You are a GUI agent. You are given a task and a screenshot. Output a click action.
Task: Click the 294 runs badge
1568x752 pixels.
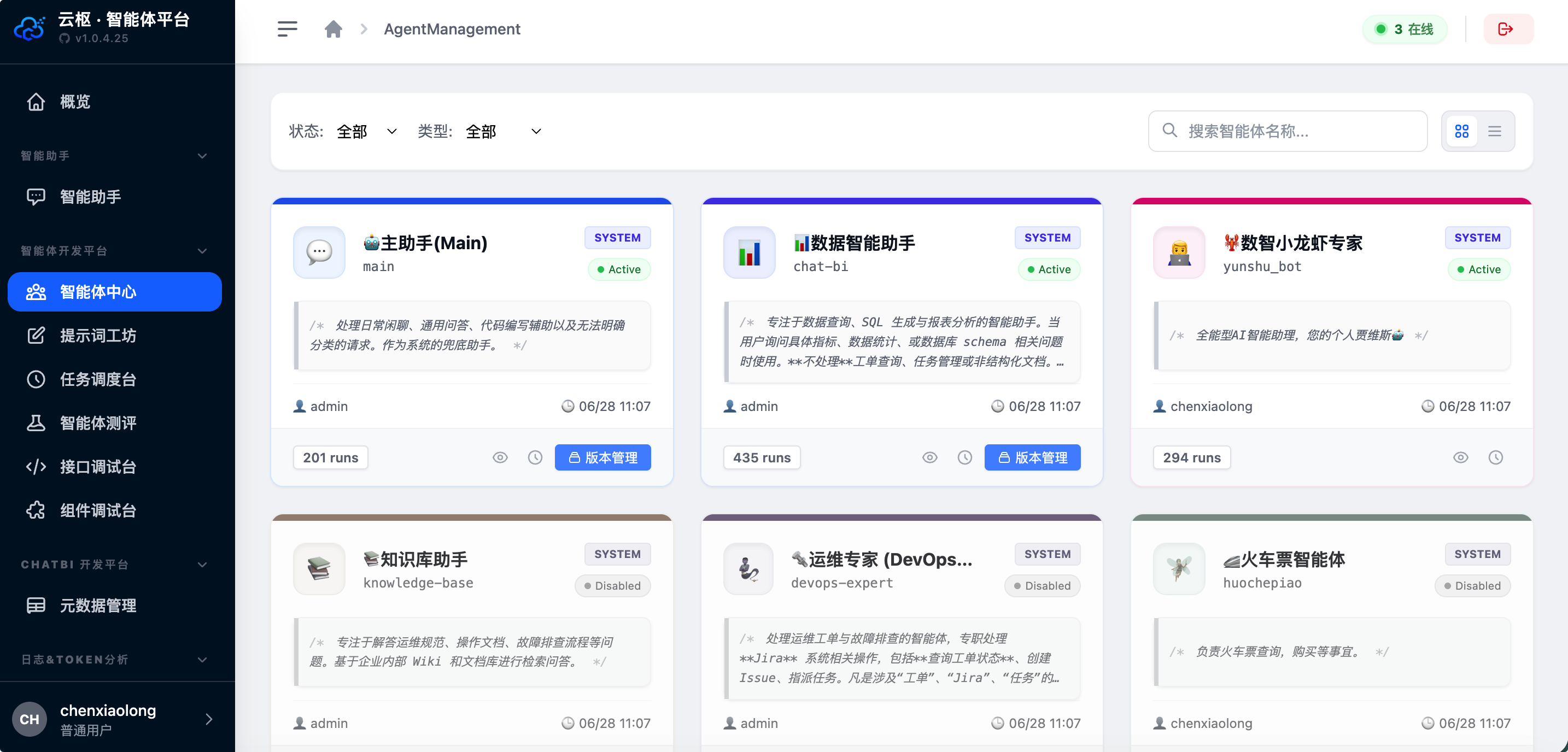1192,457
